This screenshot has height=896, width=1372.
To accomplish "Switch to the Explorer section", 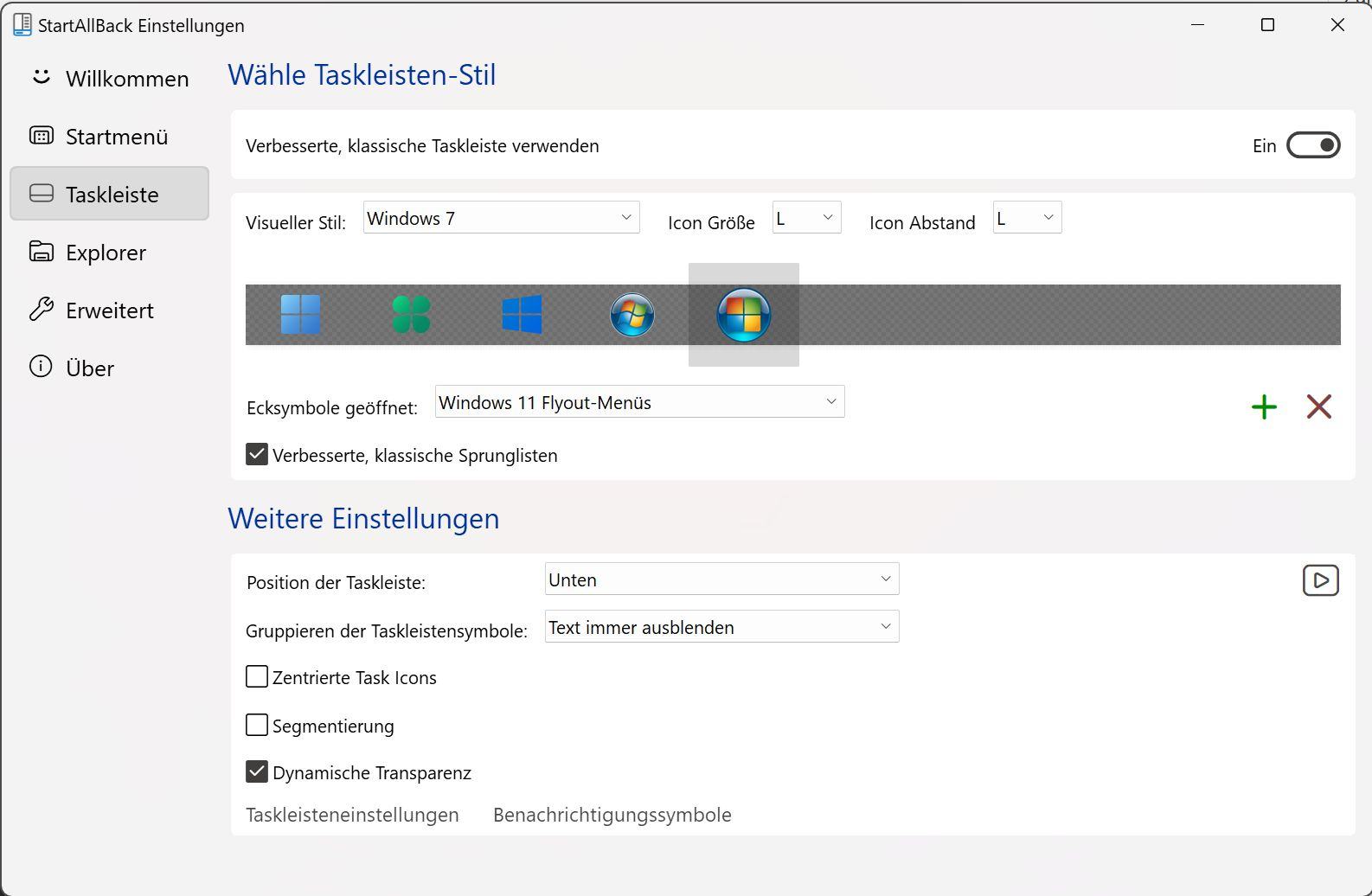I will [x=109, y=252].
